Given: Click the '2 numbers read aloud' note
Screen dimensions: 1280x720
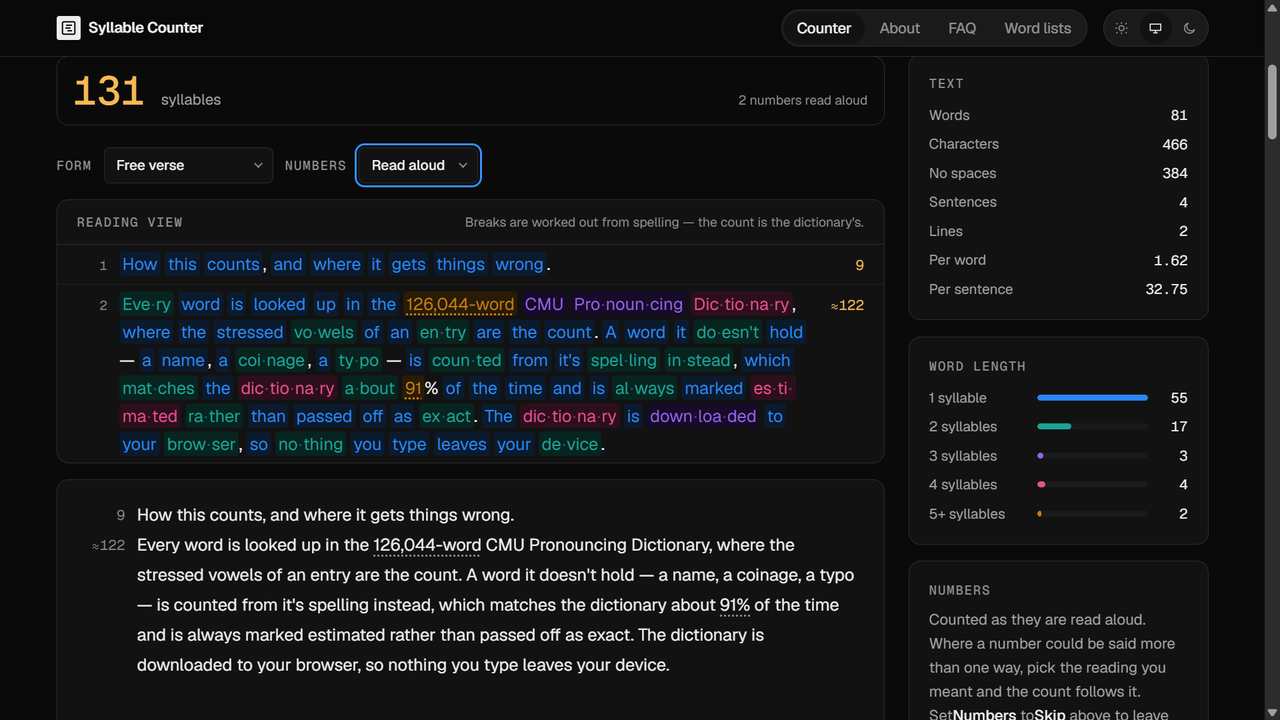Looking at the screenshot, I should click(x=803, y=100).
